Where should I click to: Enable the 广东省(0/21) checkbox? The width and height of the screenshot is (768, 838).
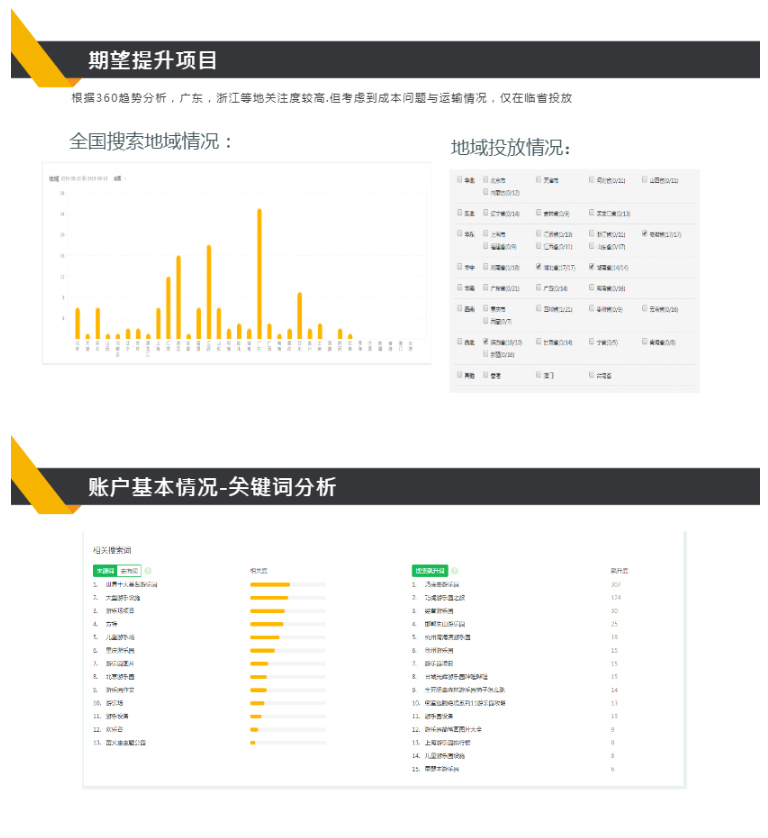[x=486, y=288]
